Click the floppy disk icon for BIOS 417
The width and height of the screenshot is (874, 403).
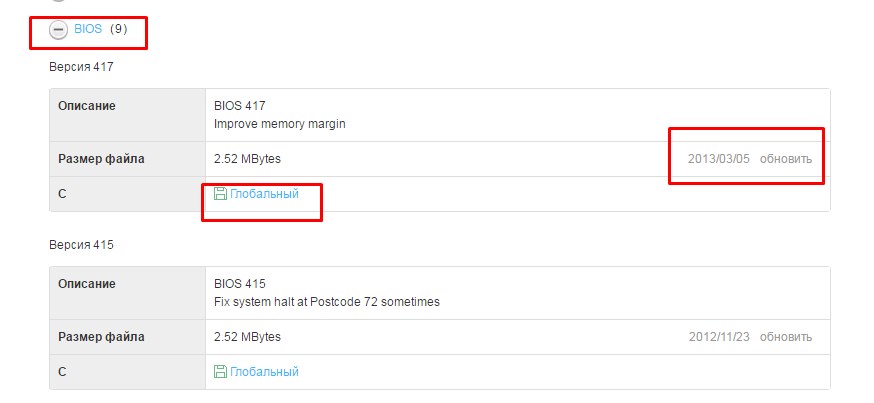click(x=220, y=193)
